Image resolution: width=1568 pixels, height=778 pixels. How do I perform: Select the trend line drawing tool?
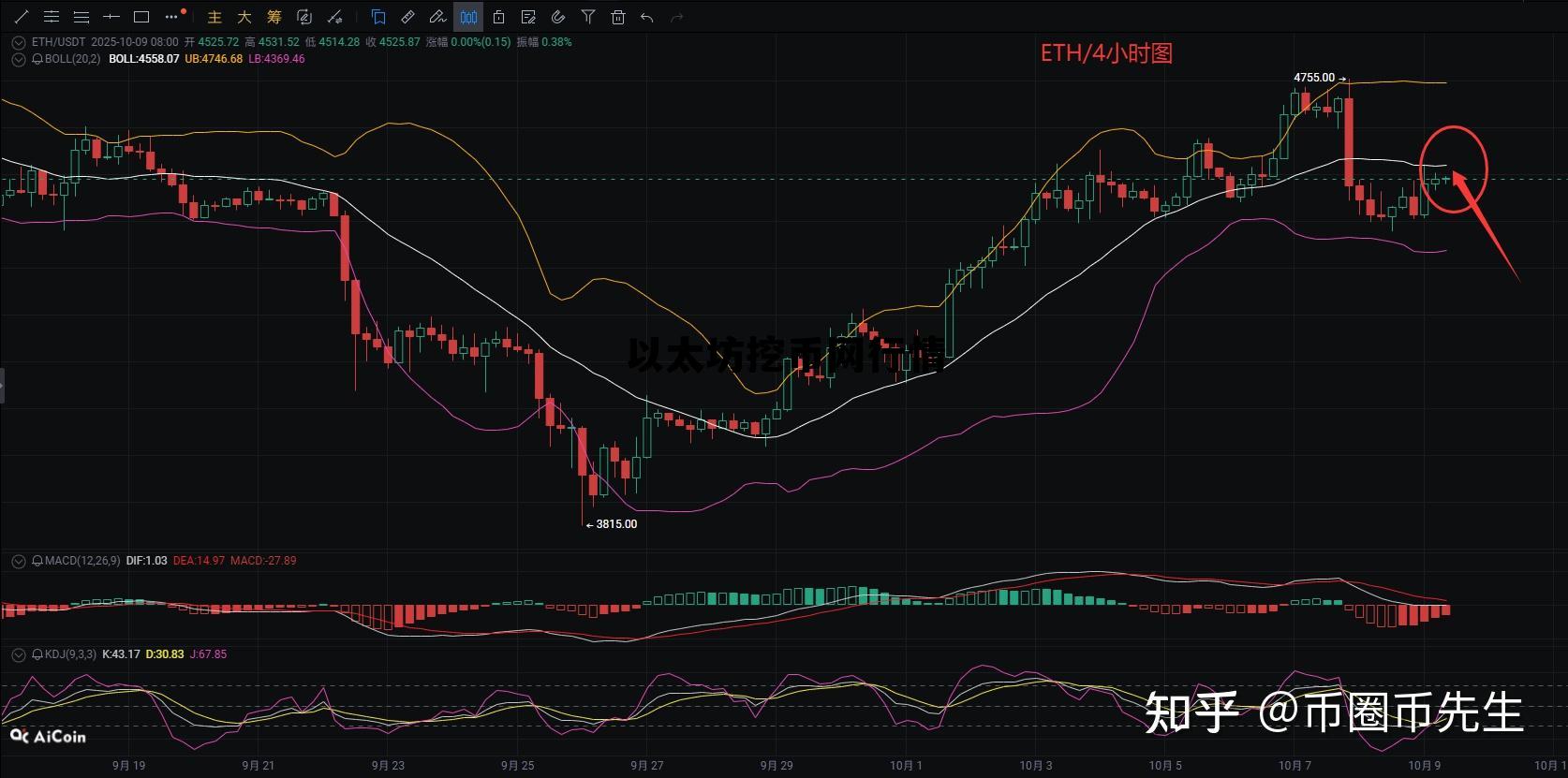click(x=22, y=17)
